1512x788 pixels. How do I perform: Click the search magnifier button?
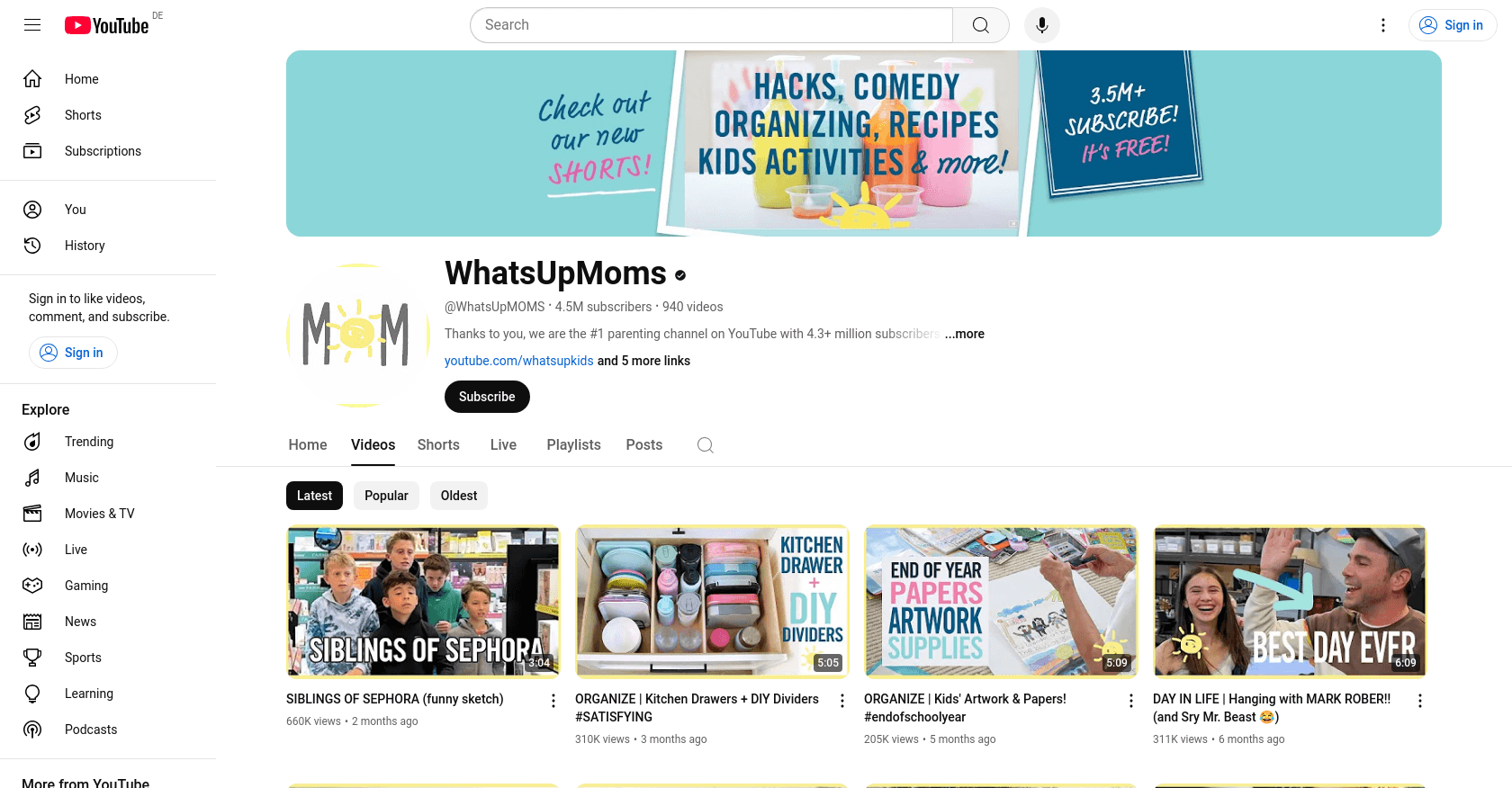[x=981, y=25]
